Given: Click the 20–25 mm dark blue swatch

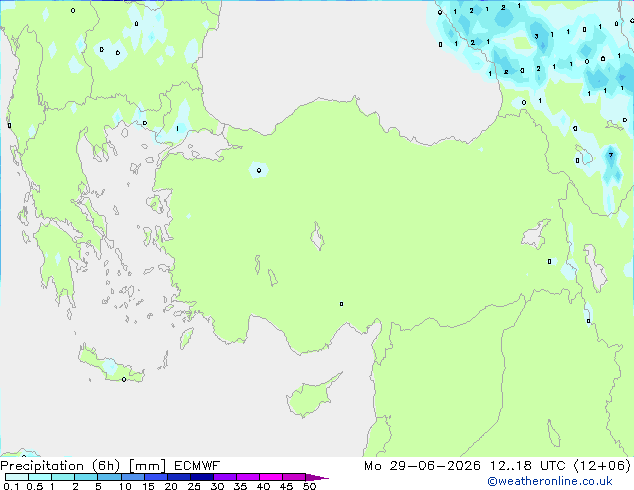Looking at the screenshot, I should [x=179, y=477].
